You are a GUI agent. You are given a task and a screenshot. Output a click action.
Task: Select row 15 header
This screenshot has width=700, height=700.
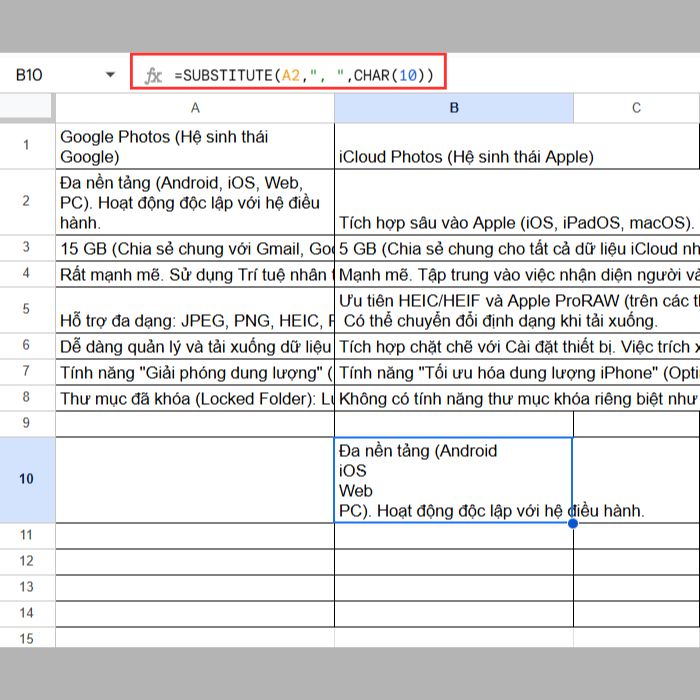point(27,638)
